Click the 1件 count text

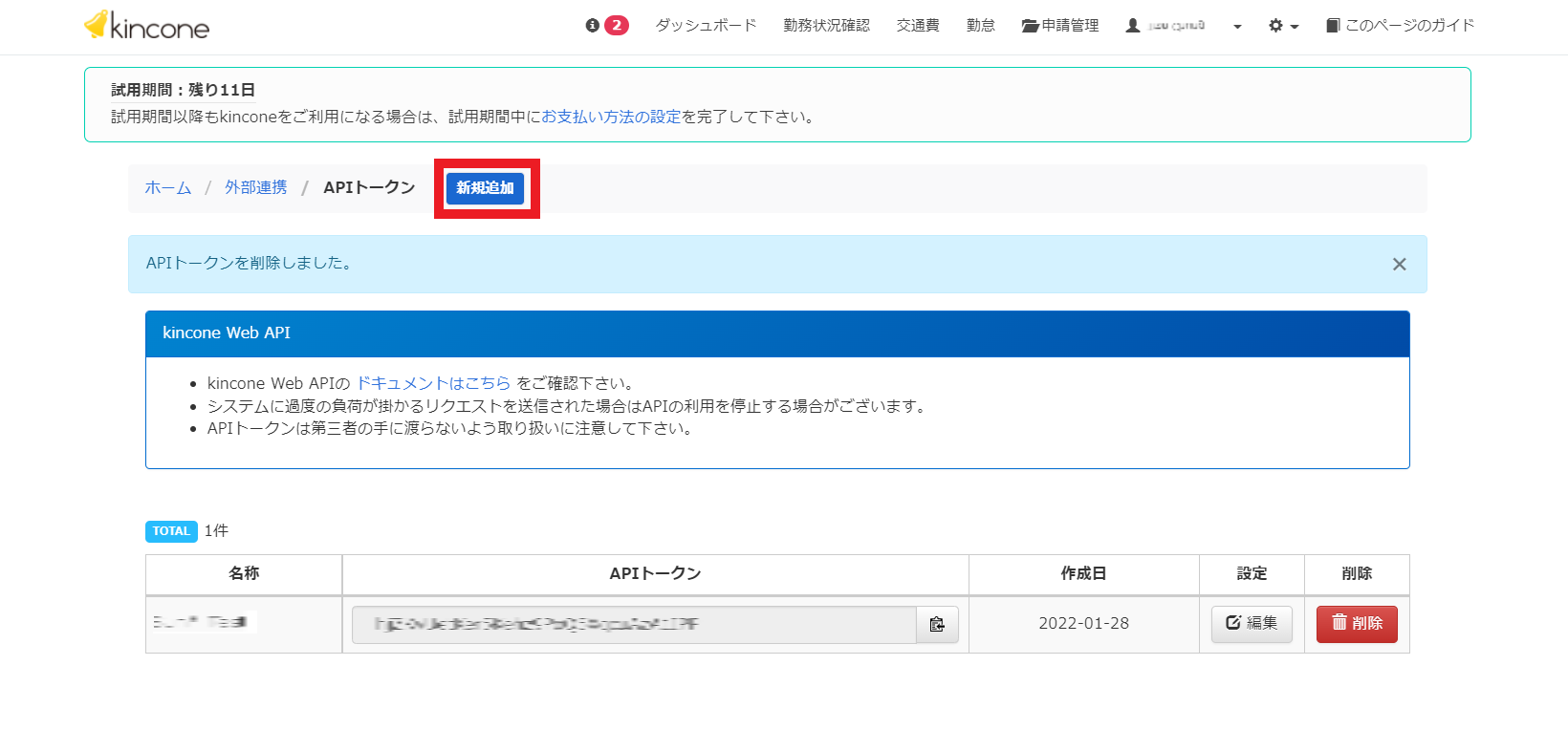click(216, 531)
